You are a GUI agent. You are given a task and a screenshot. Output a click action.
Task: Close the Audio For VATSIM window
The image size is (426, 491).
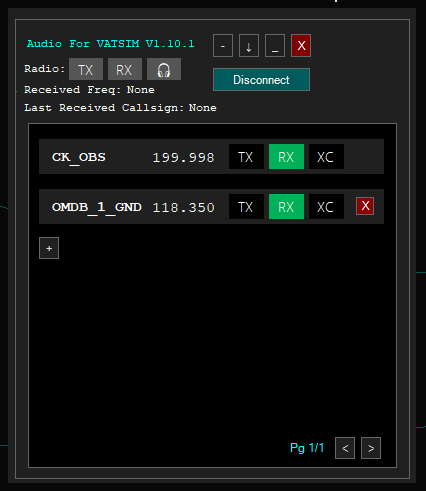click(x=301, y=46)
